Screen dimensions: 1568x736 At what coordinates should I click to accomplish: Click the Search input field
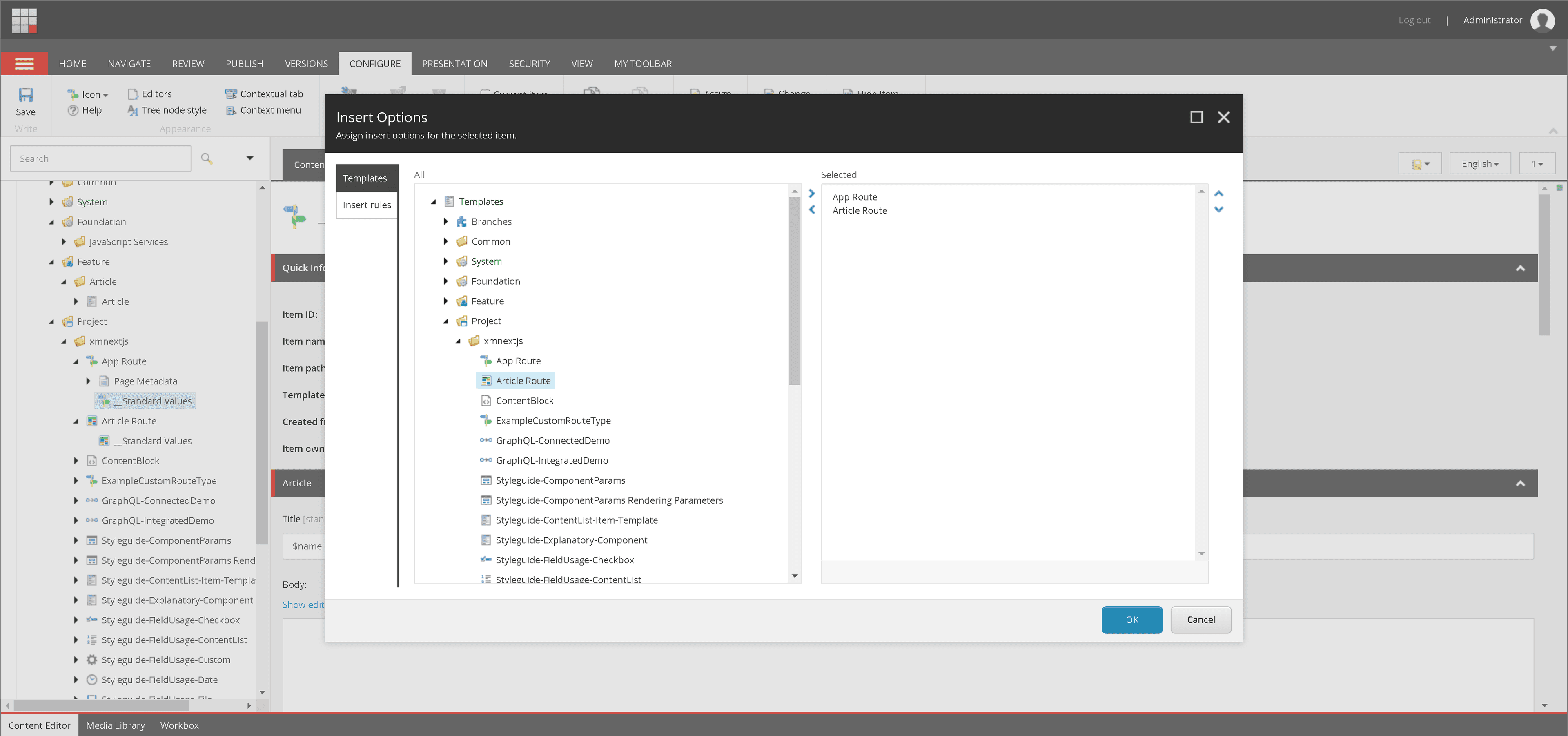[x=100, y=158]
